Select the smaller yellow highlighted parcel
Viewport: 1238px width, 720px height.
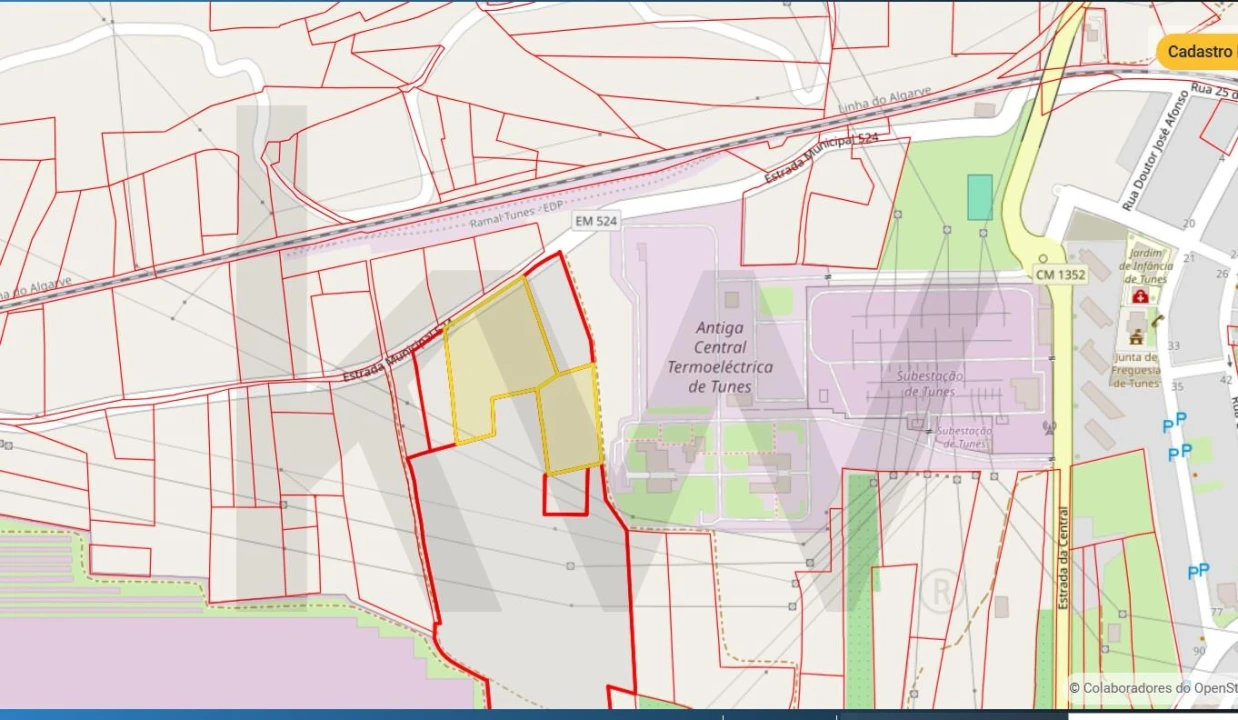click(571, 418)
